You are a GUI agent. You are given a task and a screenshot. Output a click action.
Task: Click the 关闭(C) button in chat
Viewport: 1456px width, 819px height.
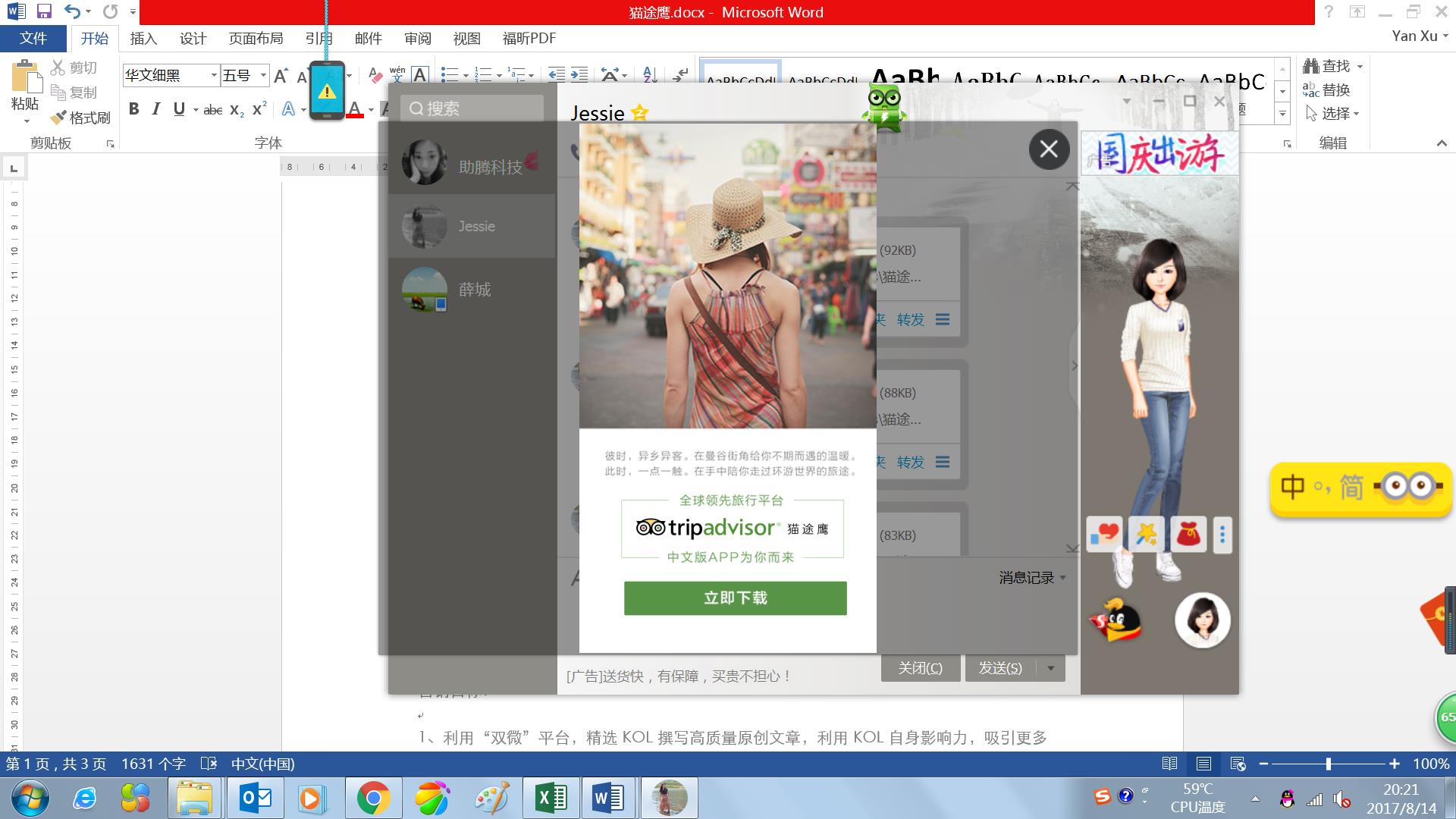921,668
